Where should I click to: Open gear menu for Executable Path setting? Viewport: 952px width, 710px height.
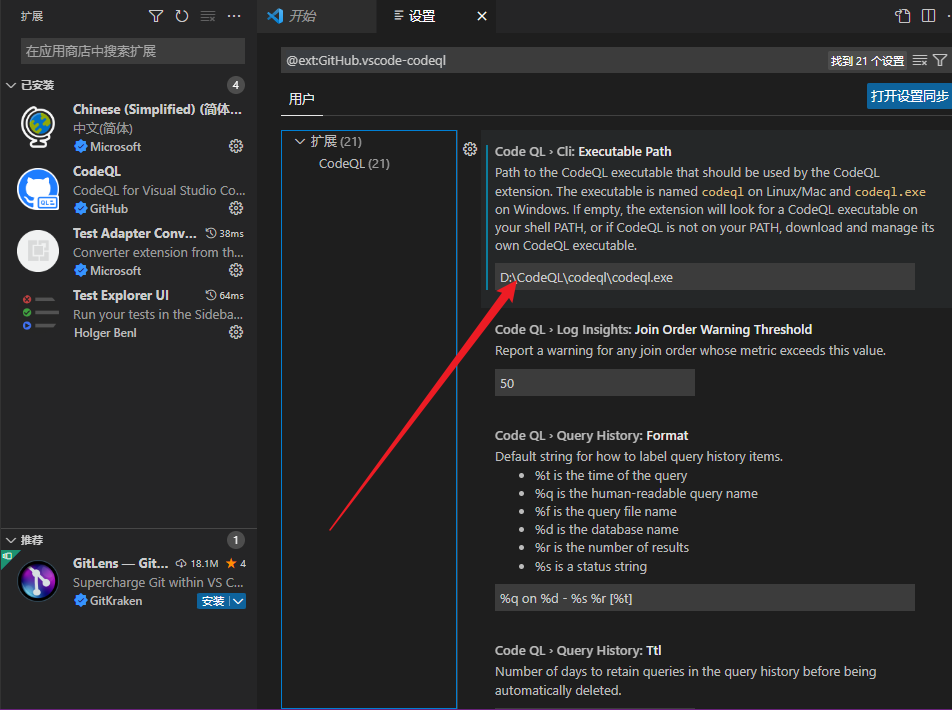point(470,149)
